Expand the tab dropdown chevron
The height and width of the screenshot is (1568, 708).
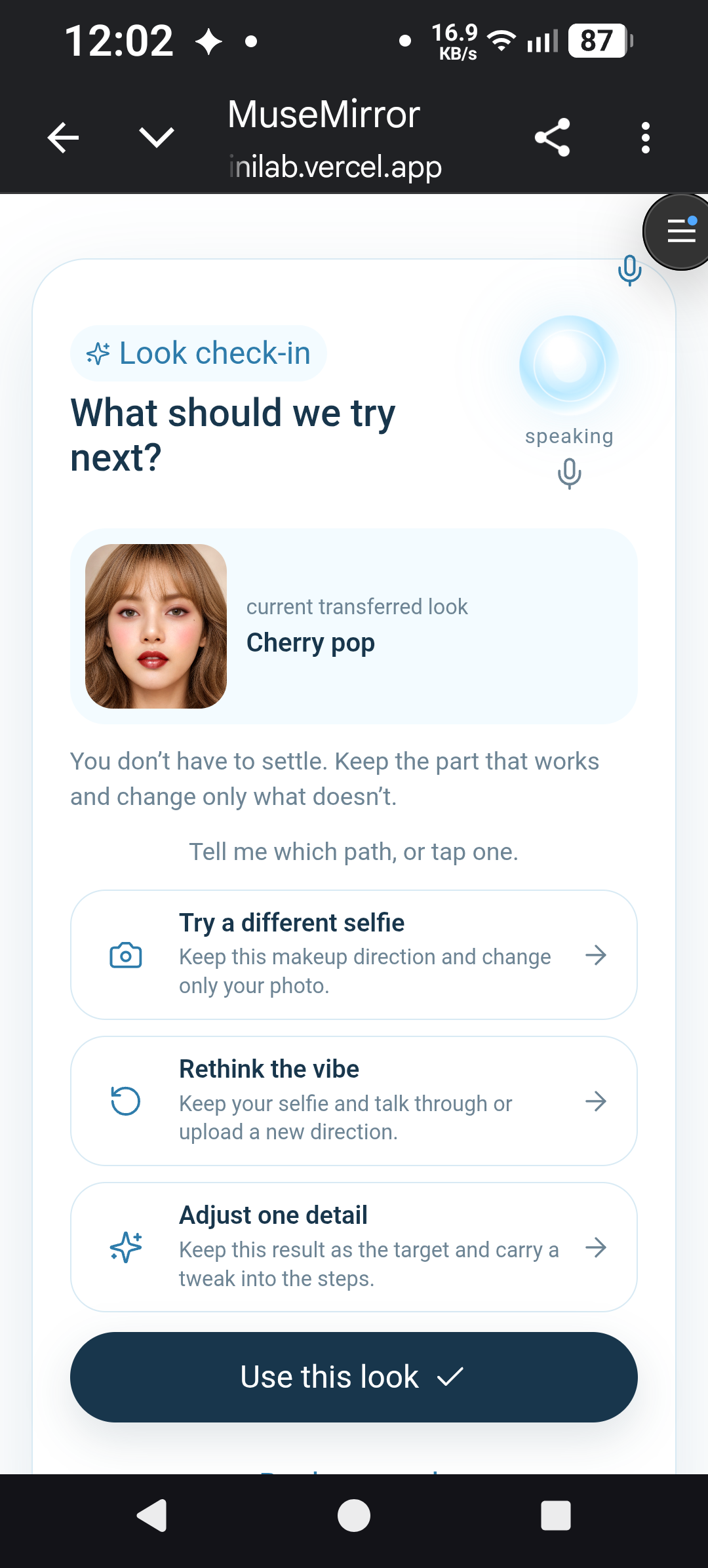157,138
